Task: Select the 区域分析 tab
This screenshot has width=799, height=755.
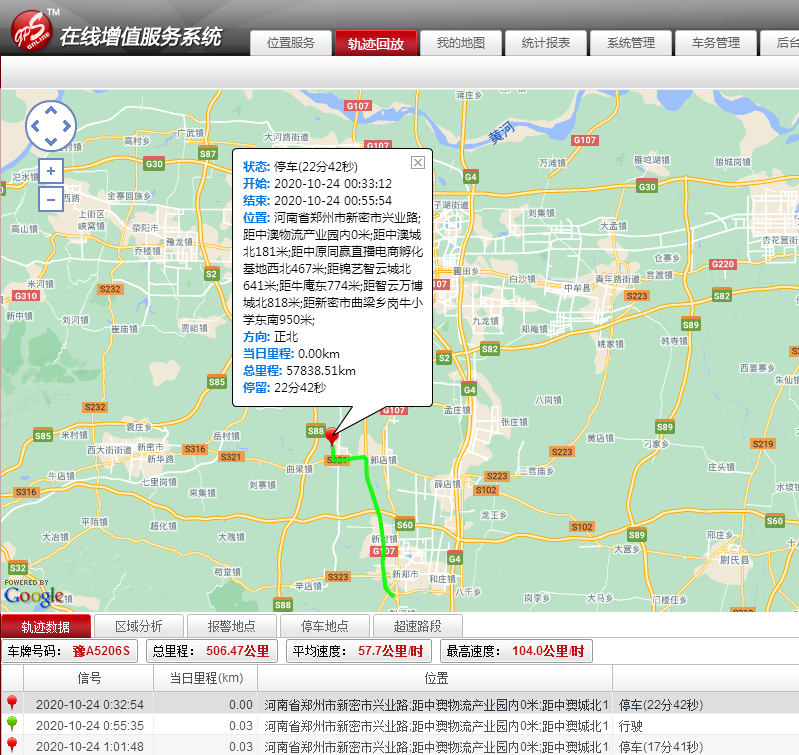Action: click(138, 626)
